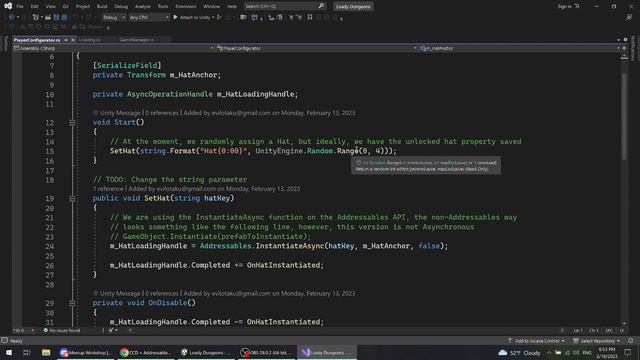
Task: Click the Save file toolbar icon
Action: point(56,18)
